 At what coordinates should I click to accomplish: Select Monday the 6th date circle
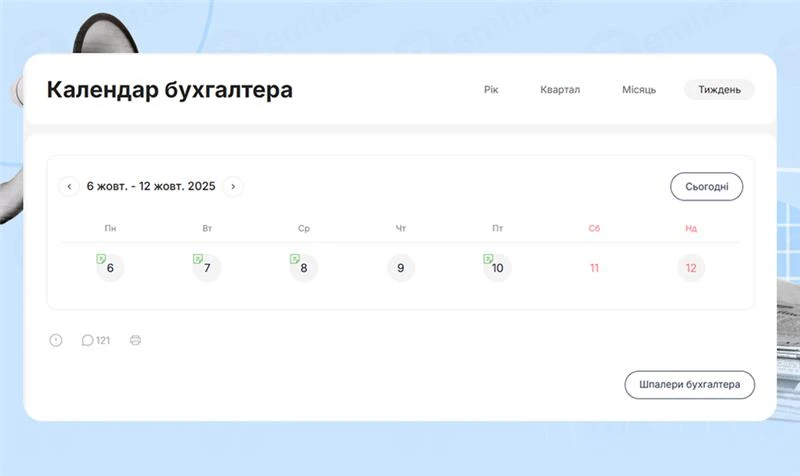pyautogui.click(x=111, y=269)
